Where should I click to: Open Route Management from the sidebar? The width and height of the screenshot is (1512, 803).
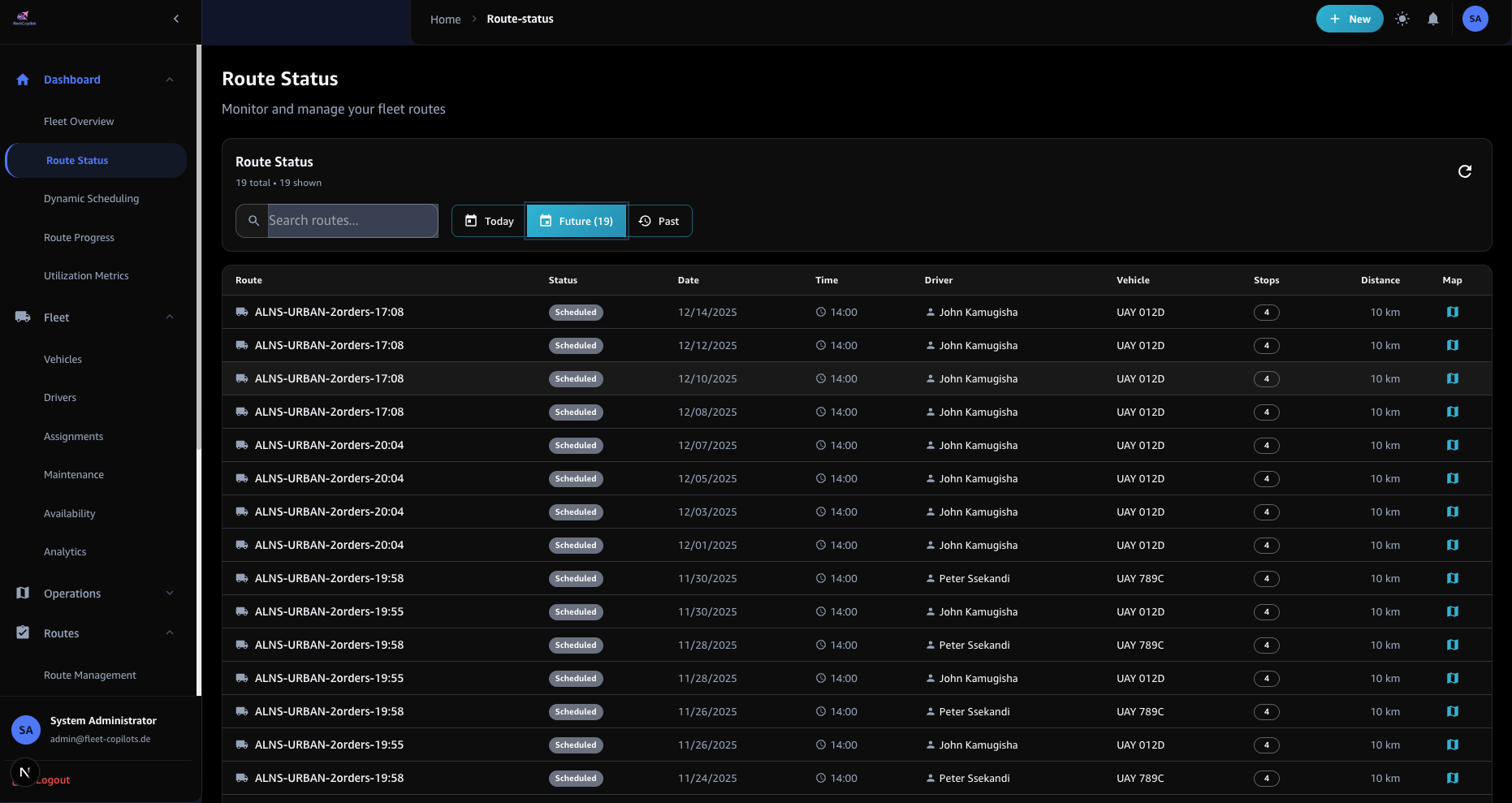(x=89, y=675)
